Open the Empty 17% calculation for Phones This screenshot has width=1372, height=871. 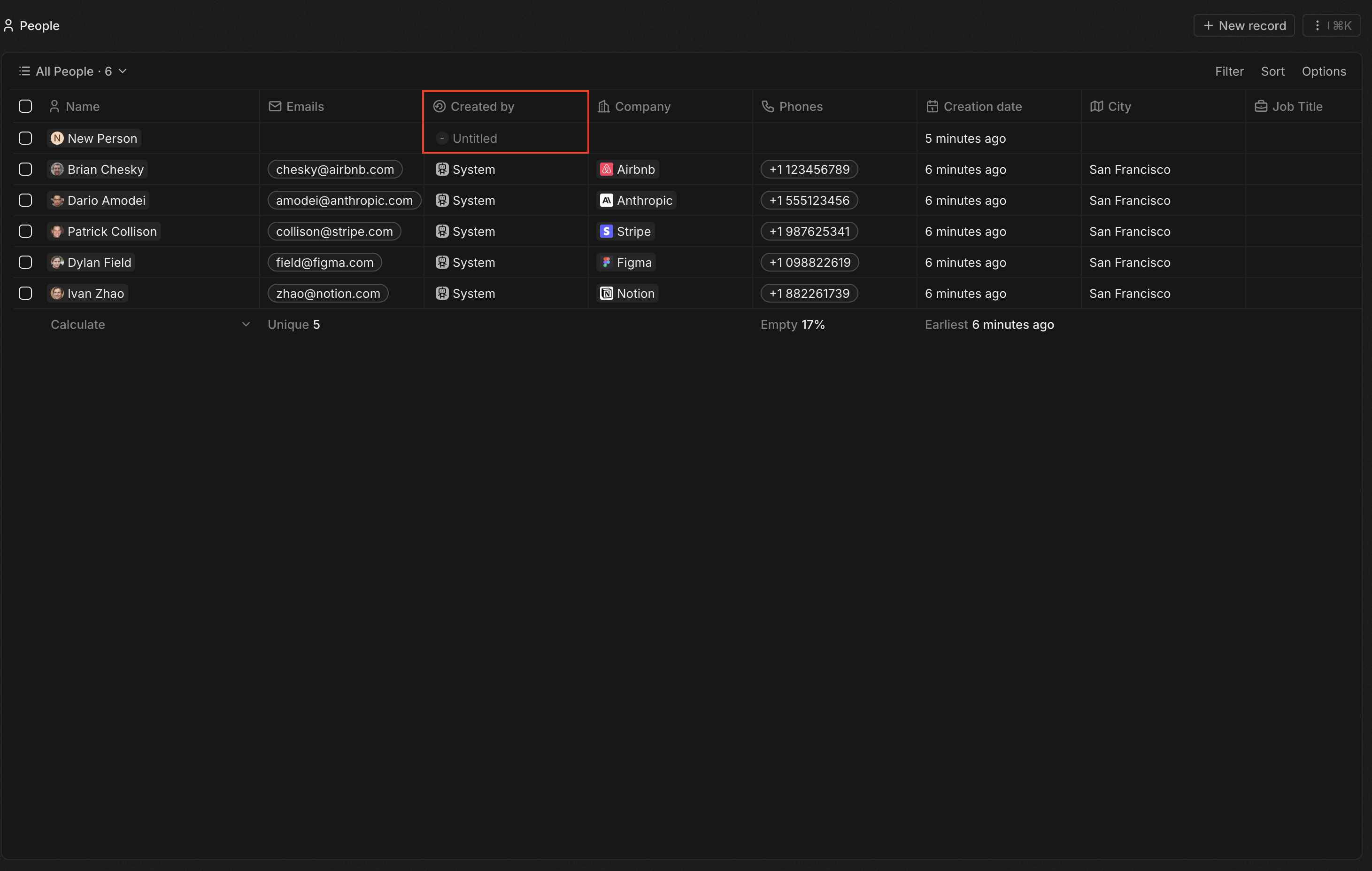793,324
